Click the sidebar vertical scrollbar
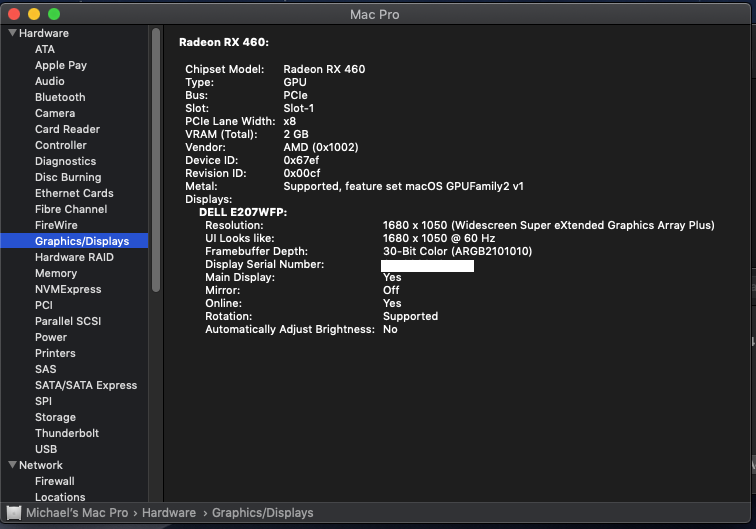This screenshot has height=529, width=756. pos(156,160)
